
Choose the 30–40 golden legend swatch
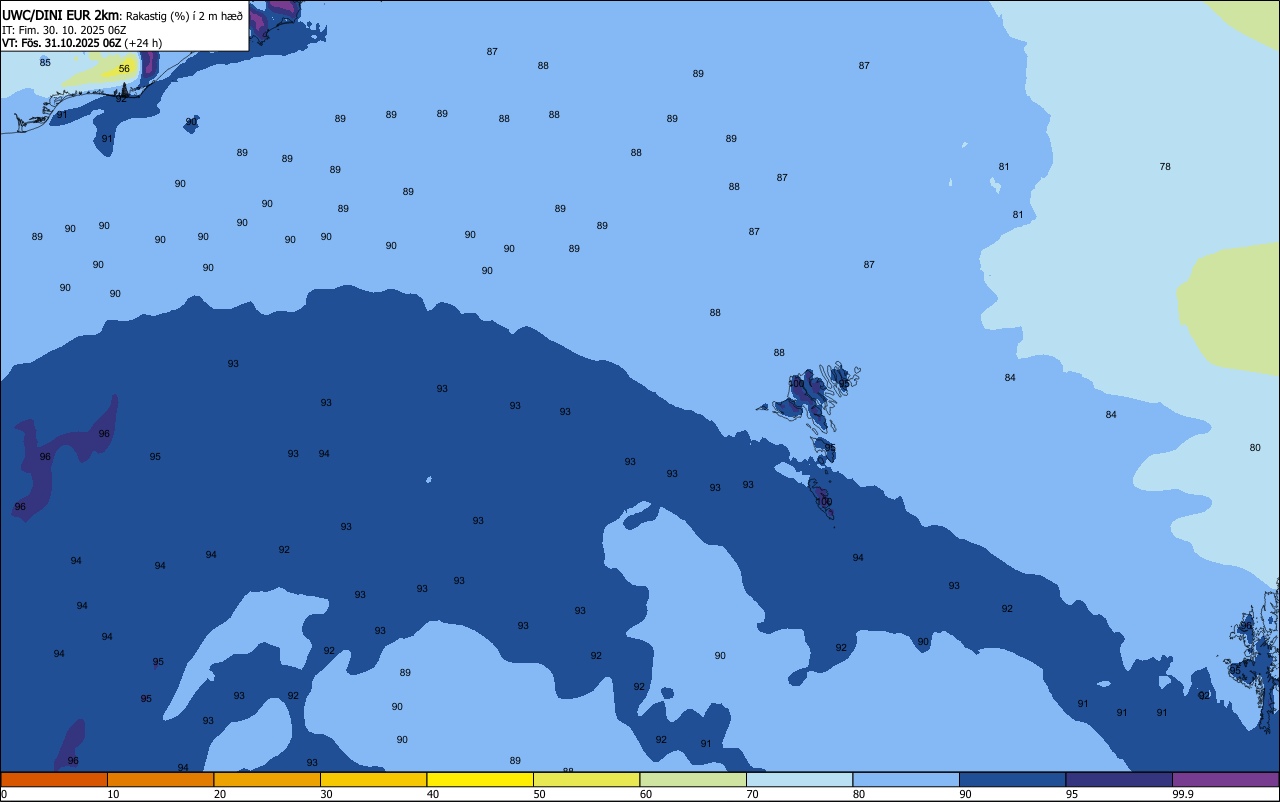373,779
